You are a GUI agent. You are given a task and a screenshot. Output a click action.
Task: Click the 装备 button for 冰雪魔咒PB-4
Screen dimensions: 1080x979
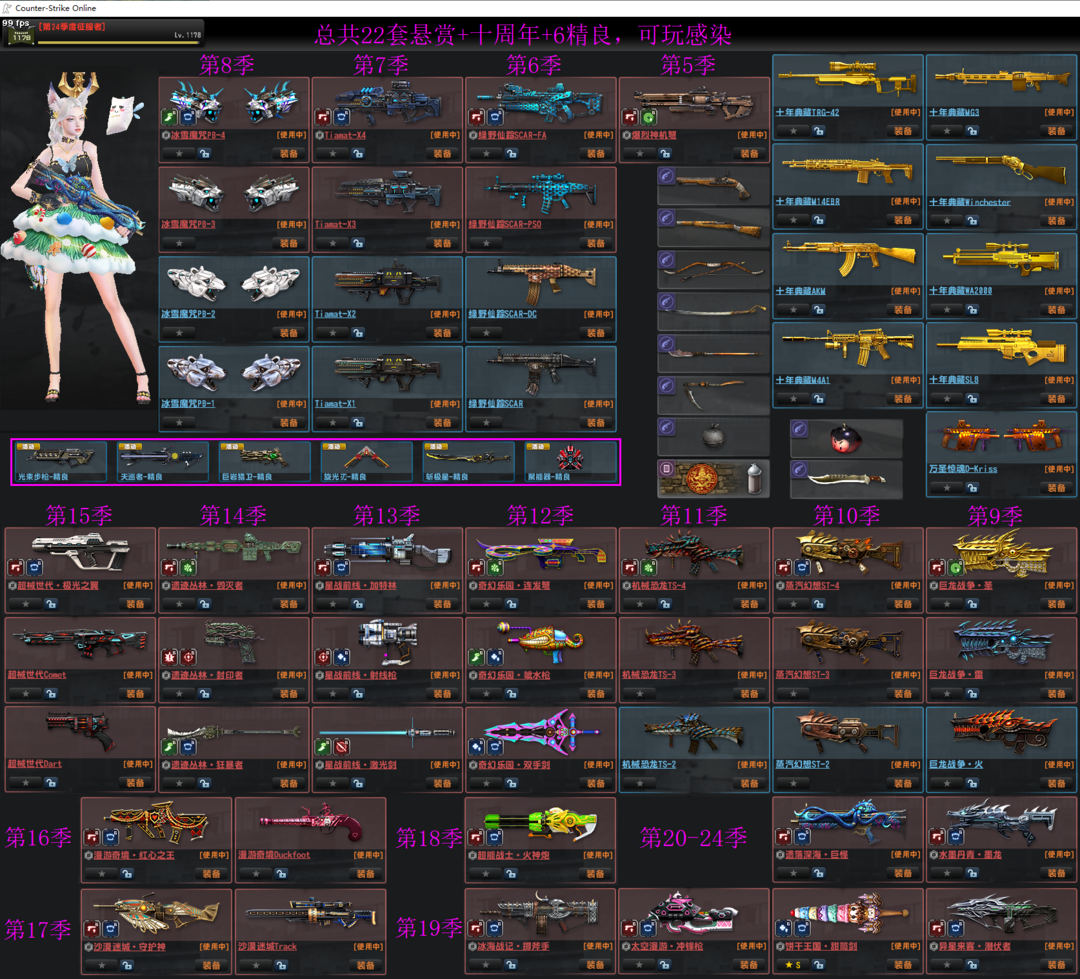click(289, 154)
